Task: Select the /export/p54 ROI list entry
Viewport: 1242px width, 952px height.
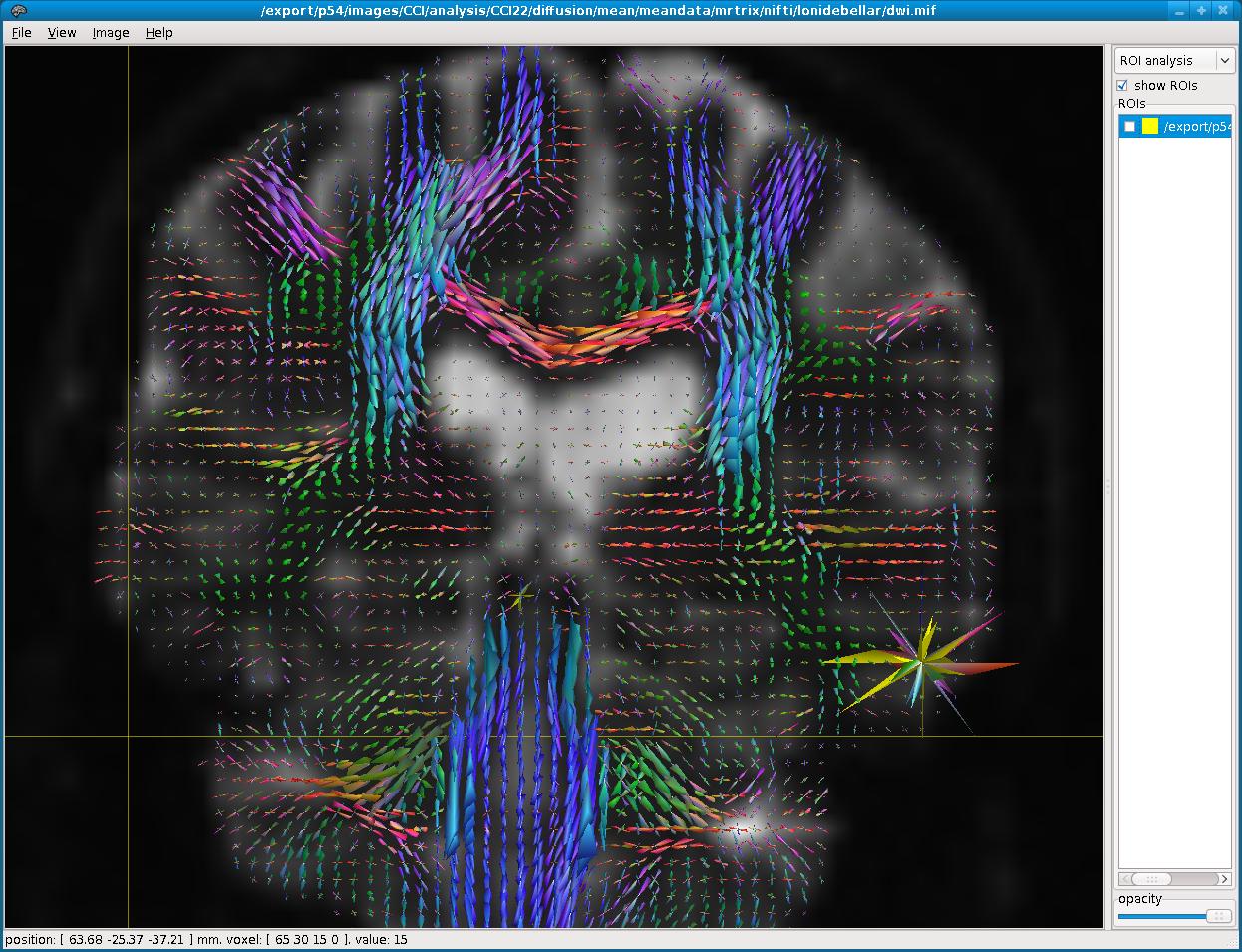Action: (x=1197, y=127)
